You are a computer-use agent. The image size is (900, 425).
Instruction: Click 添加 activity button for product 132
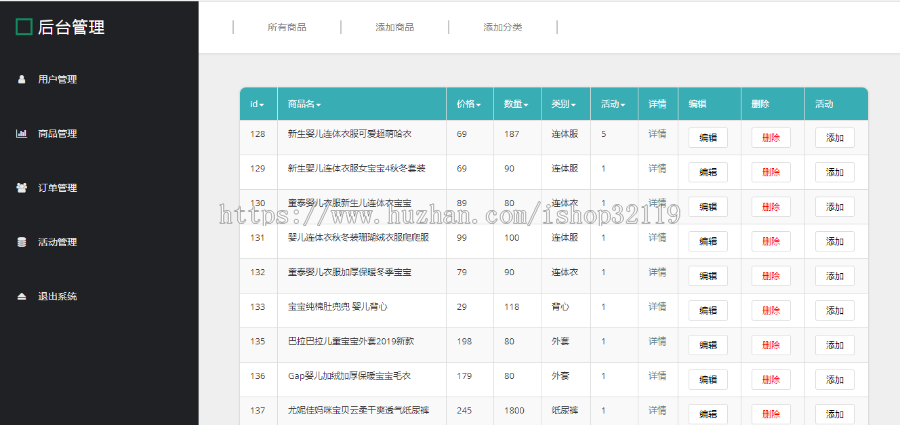tap(835, 276)
